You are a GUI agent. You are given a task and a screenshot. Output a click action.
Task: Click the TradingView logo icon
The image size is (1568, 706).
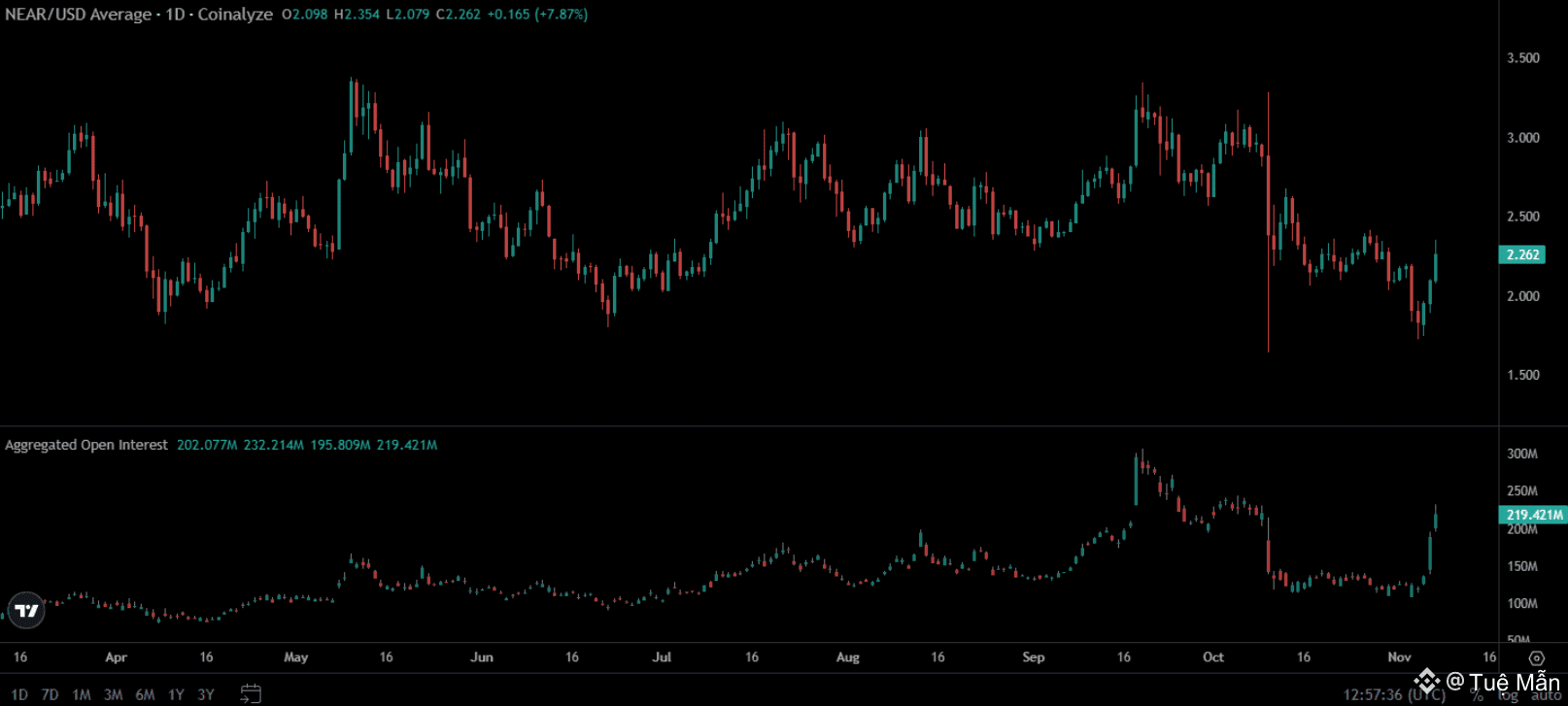point(26,610)
